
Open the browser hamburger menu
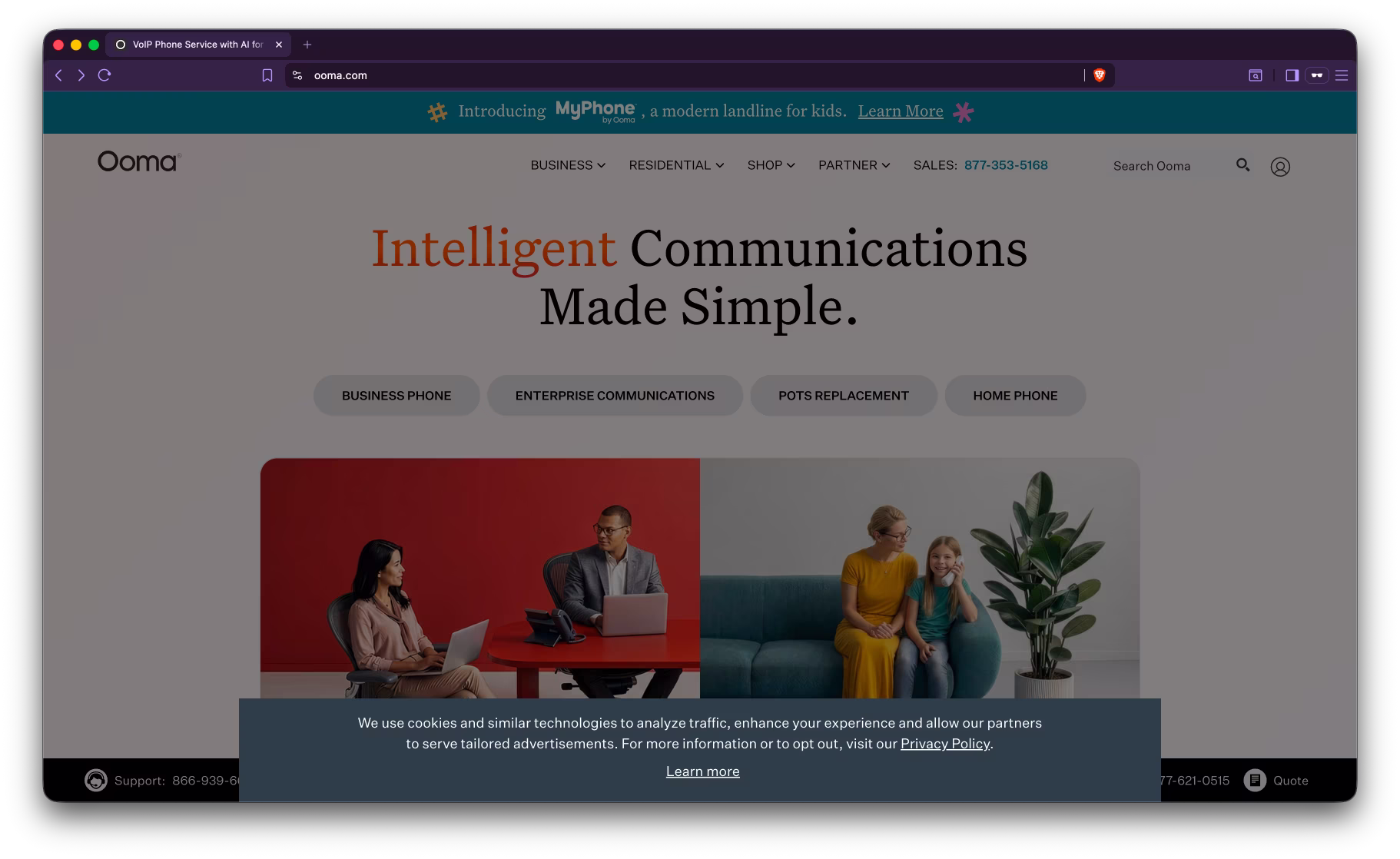[1342, 75]
